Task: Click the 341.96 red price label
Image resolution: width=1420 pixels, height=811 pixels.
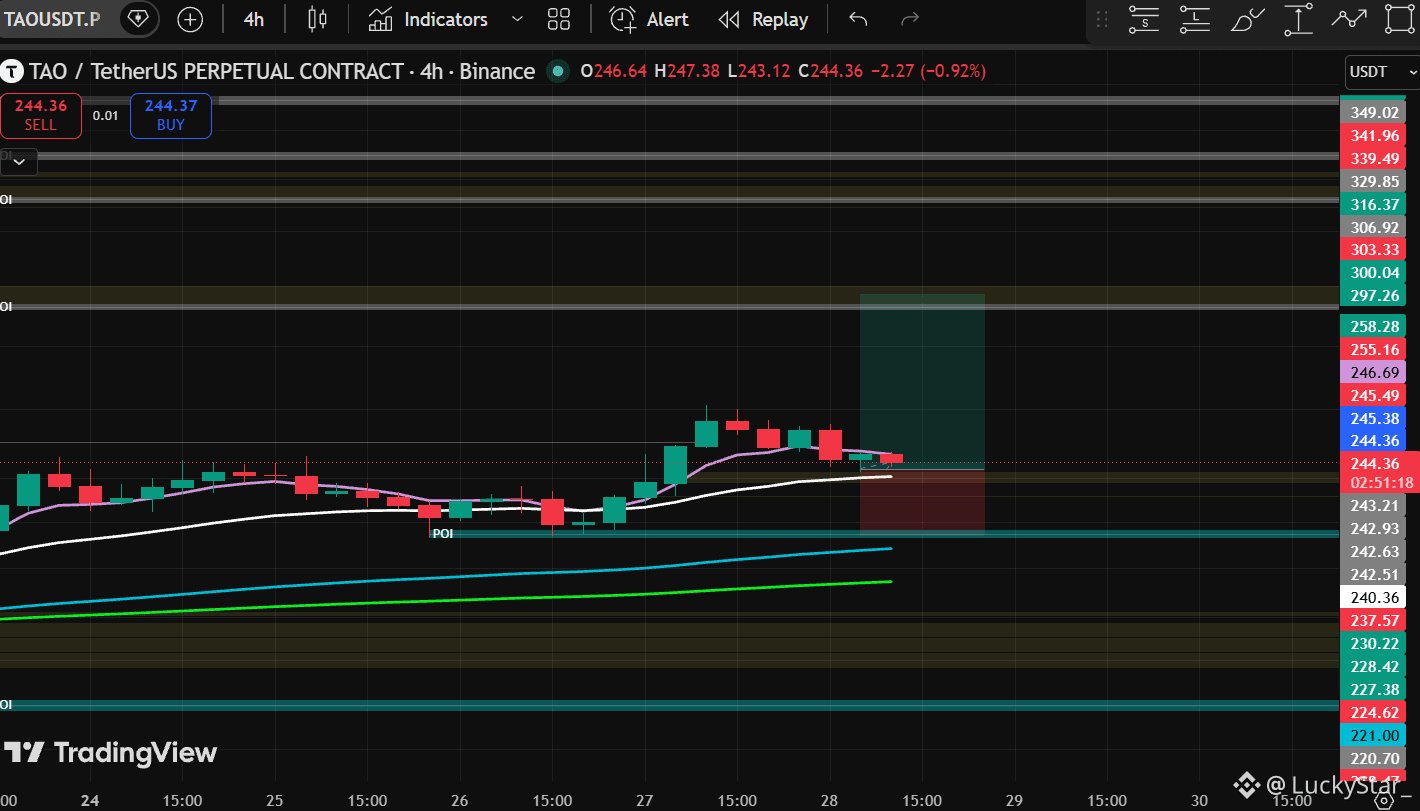Action: point(1374,136)
